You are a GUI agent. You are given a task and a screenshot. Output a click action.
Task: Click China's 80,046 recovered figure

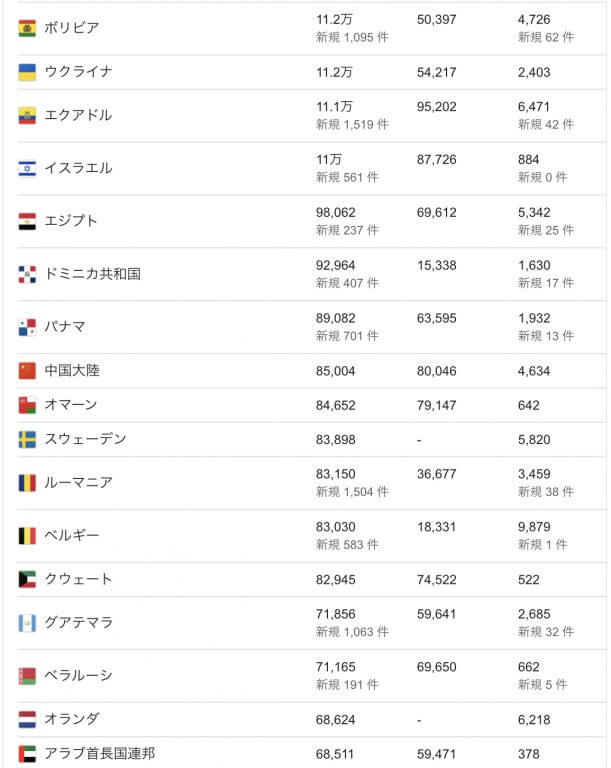(x=436, y=371)
